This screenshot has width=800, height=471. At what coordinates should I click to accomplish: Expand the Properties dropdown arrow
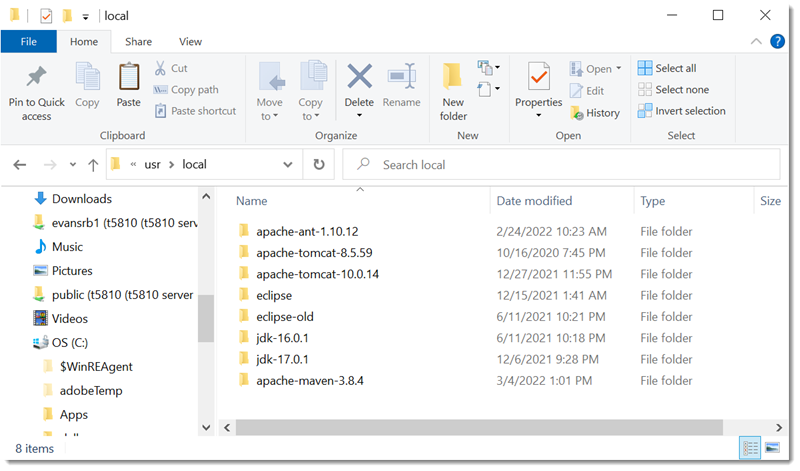pyautogui.click(x=539, y=115)
